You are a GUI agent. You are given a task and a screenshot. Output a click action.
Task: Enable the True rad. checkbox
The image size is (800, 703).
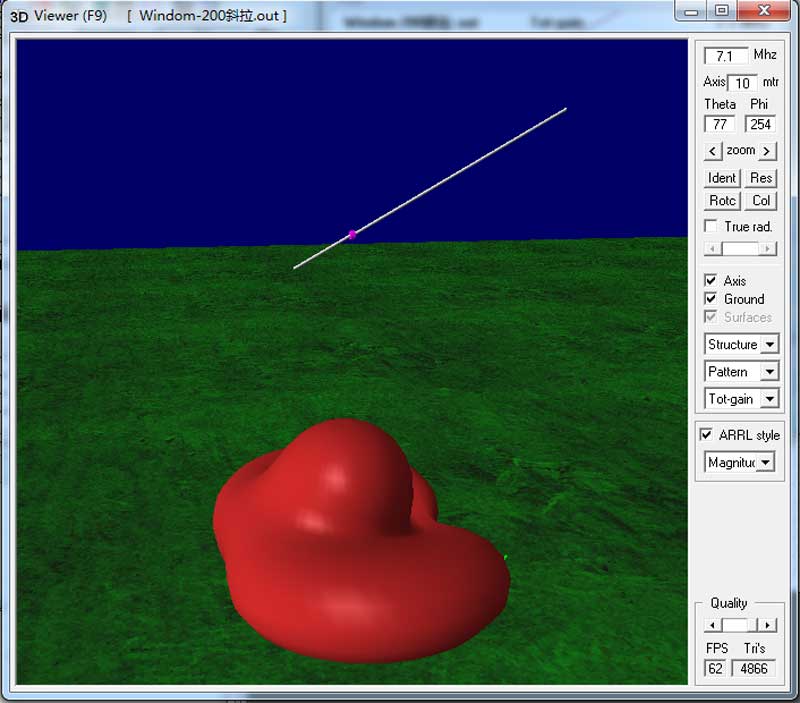(x=710, y=226)
